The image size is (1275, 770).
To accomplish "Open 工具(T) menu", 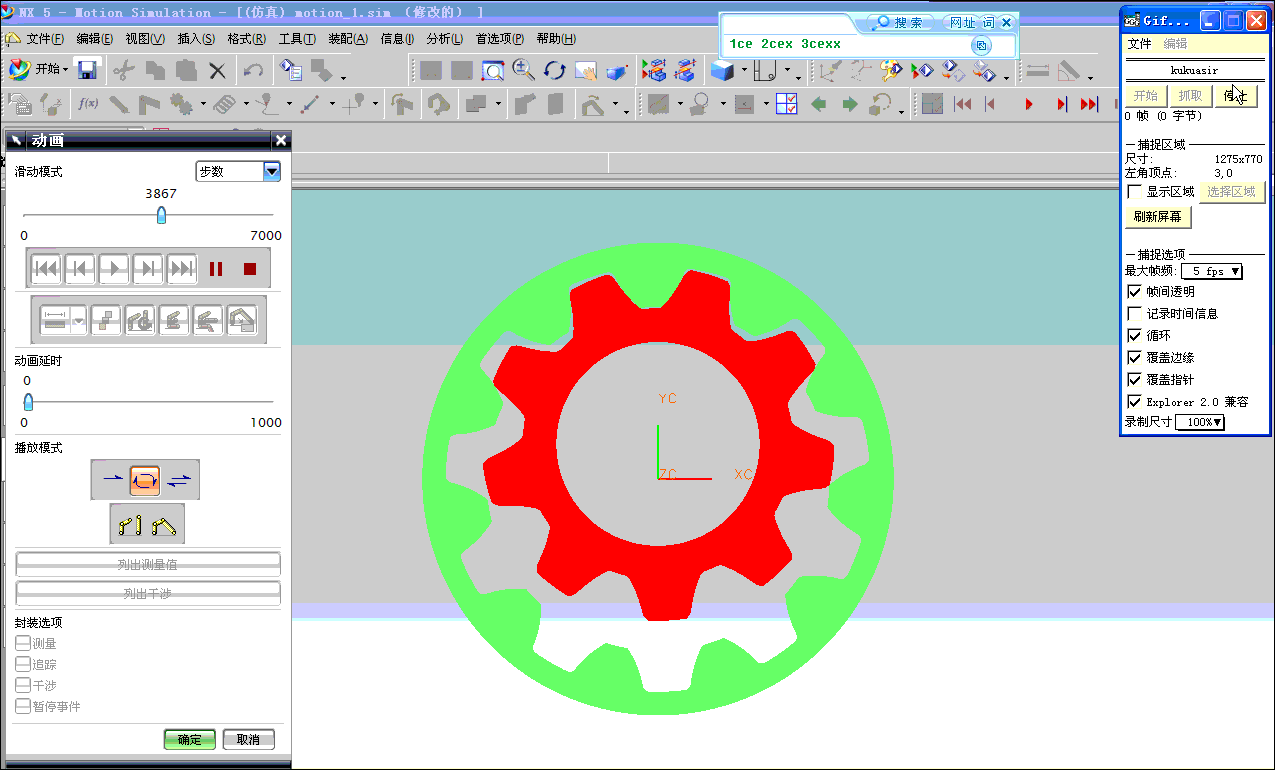I will (x=297, y=39).
